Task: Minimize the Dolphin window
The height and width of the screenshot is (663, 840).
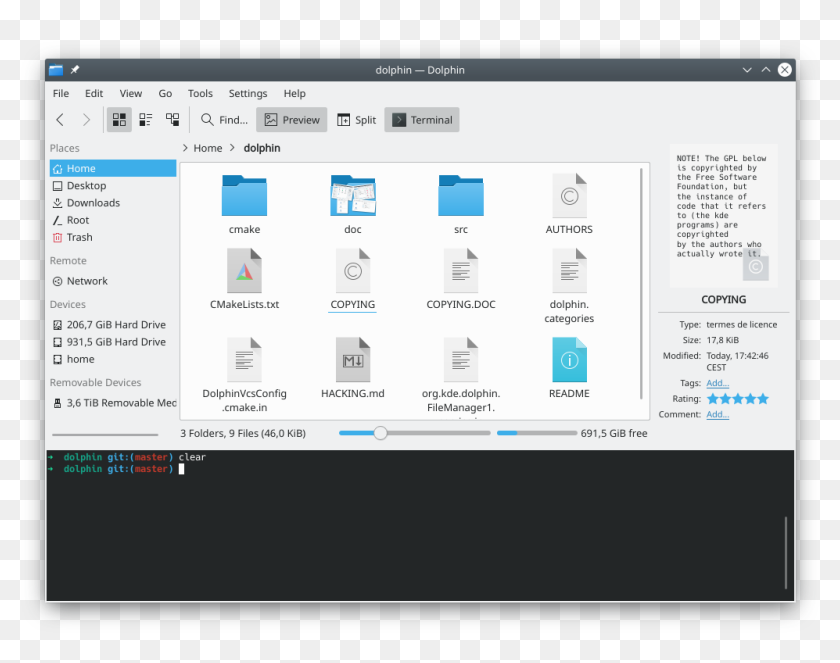Action: (747, 70)
